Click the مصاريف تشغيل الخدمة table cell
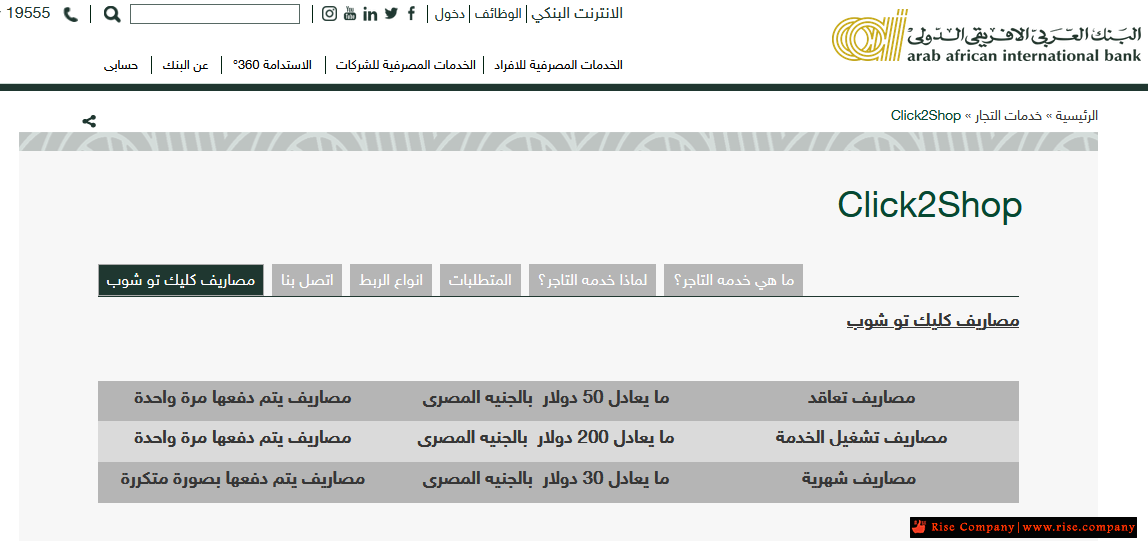The width and height of the screenshot is (1148, 541). [x=861, y=439]
